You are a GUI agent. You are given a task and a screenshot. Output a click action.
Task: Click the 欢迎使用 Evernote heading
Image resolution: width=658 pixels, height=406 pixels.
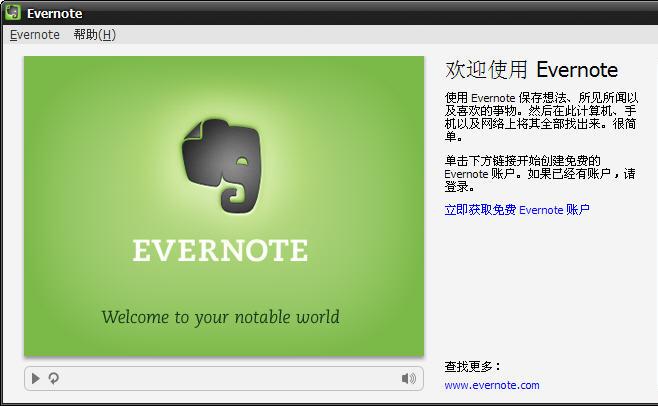[x=531, y=70]
